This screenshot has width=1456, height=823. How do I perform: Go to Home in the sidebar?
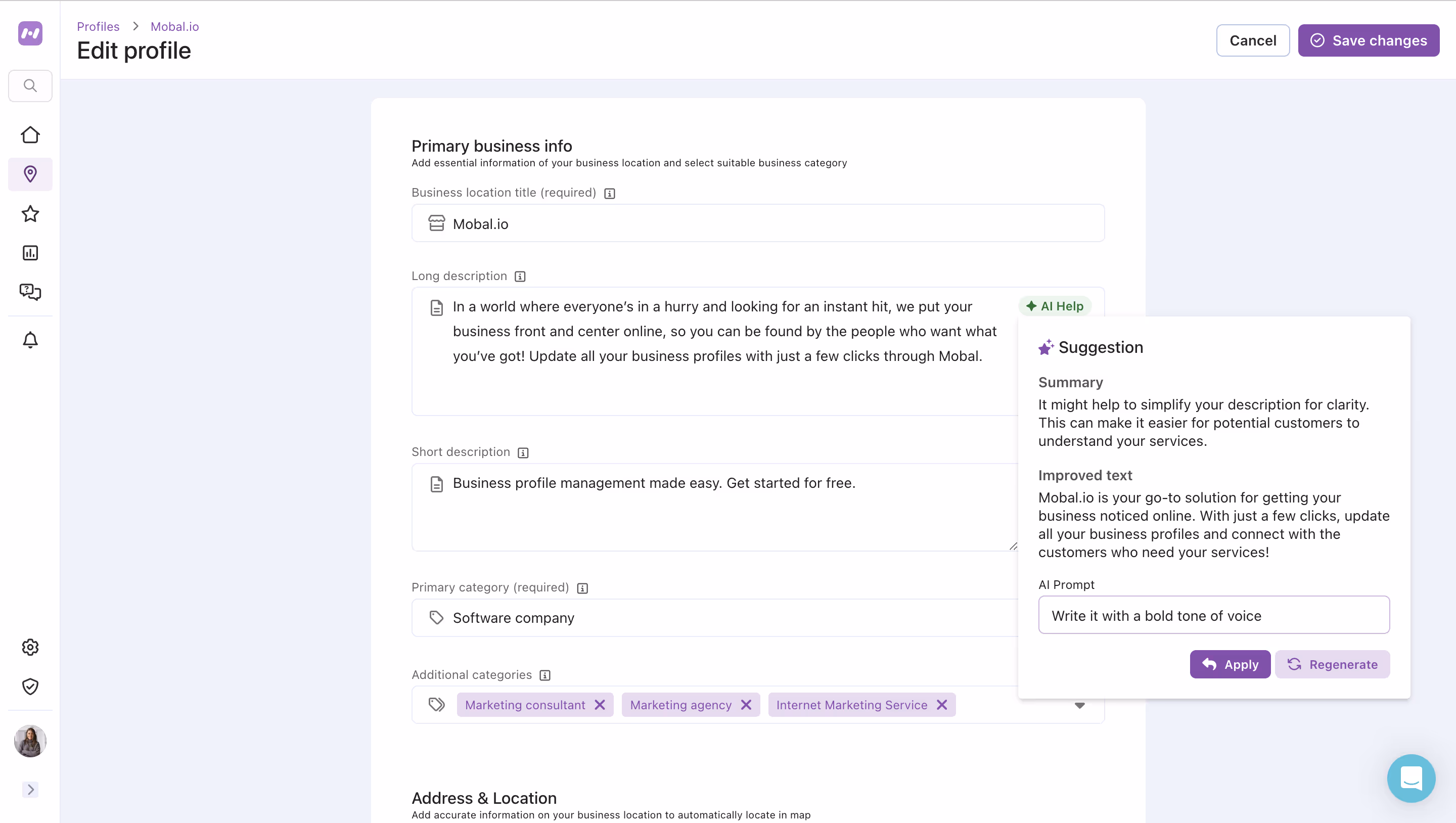(30, 134)
